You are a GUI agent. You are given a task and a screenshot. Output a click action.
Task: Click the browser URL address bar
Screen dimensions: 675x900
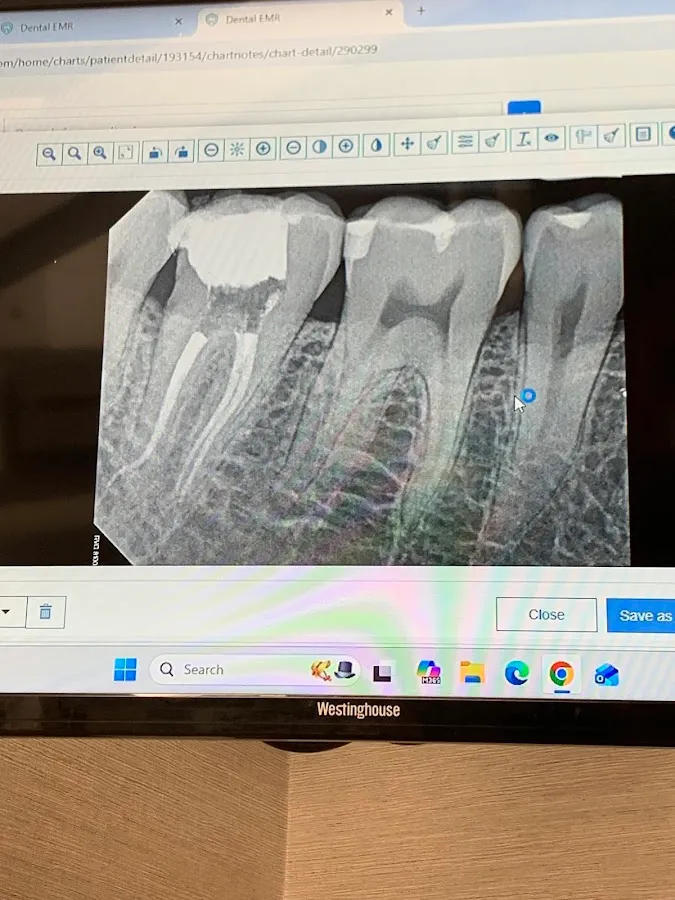coord(200,55)
